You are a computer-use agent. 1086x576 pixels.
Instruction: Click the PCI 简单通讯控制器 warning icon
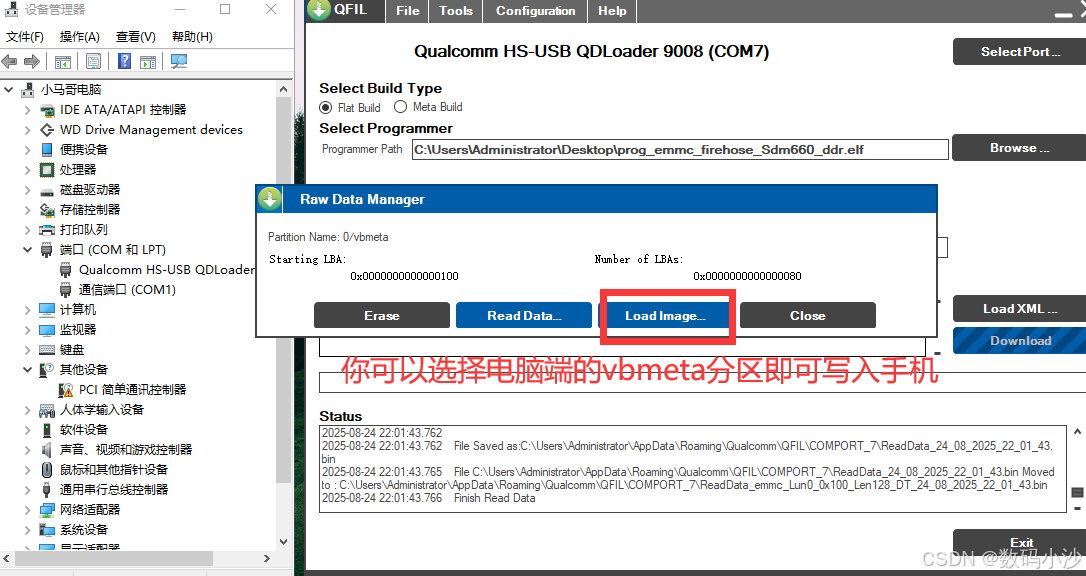66,390
